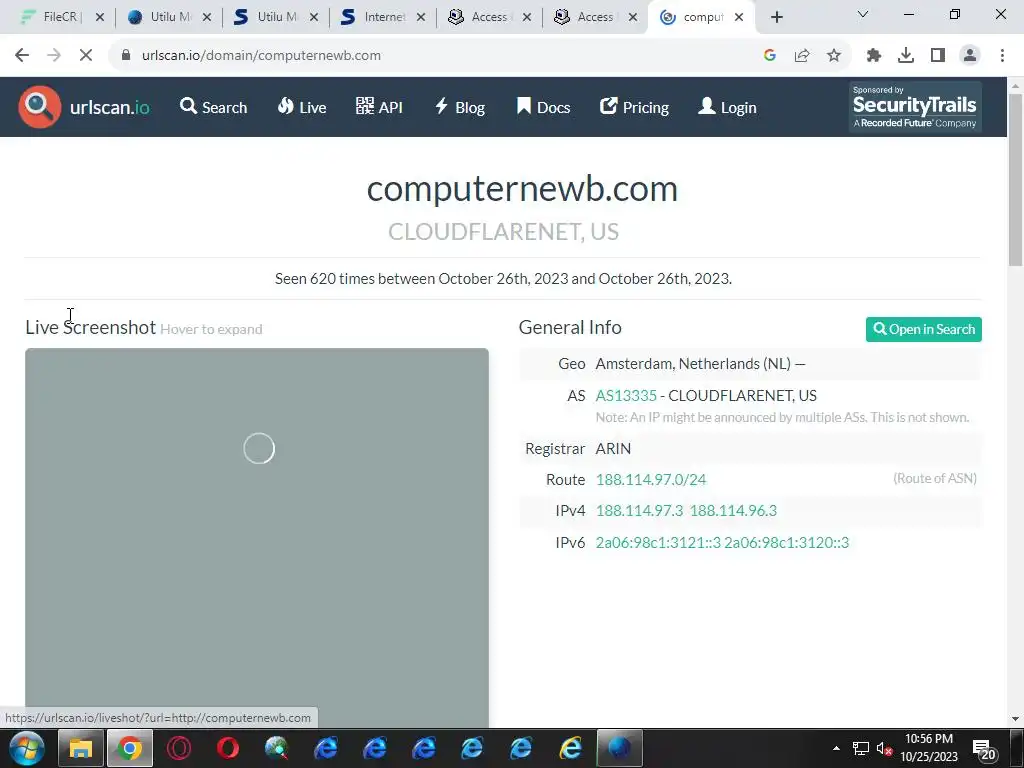Screen dimensions: 1024x768
Task: Go to the Blog page
Action: click(460, 107)
